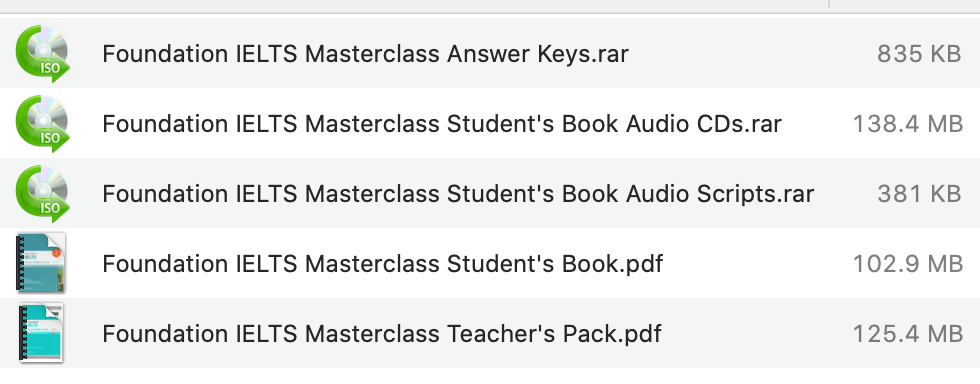Image resolution: width=980 pixels, height=384 pixels.
Task: Click the 138.4 MB size value
Action: click(x=908, y=124)
